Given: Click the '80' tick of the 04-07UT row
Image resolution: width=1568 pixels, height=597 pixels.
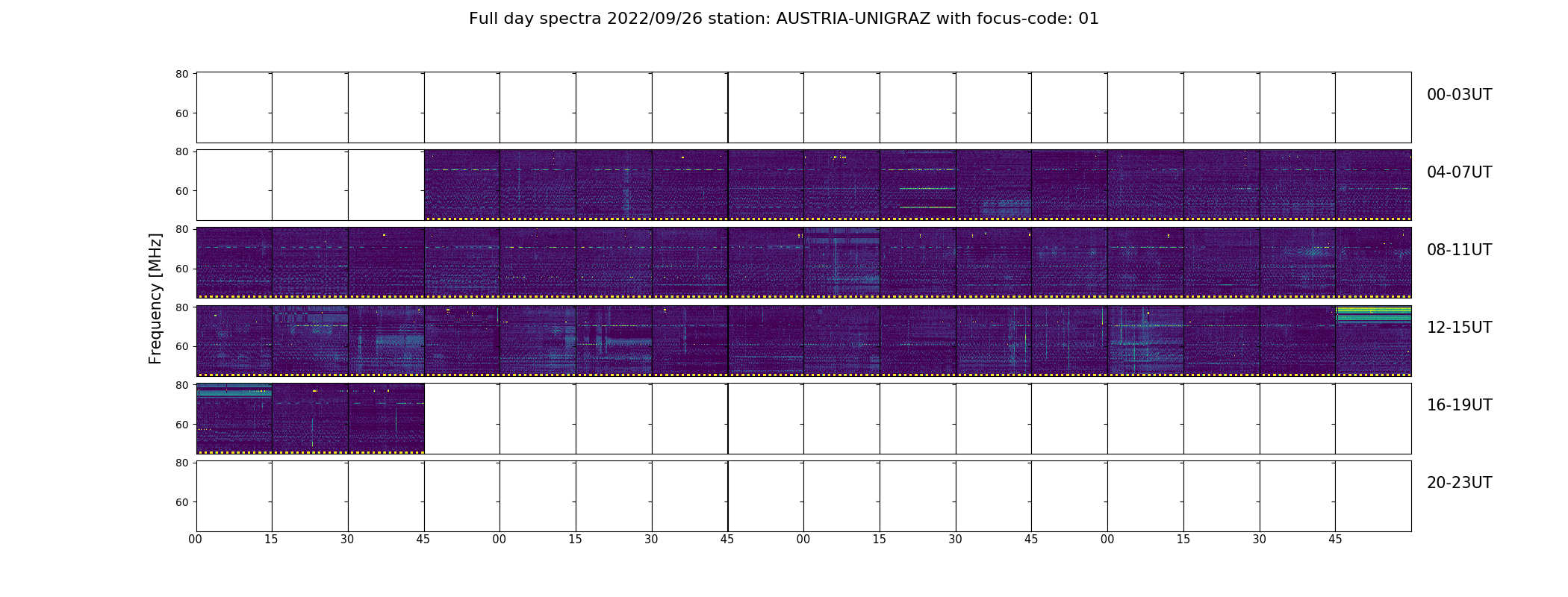Looking at the screenshot, I should (181, 151).
